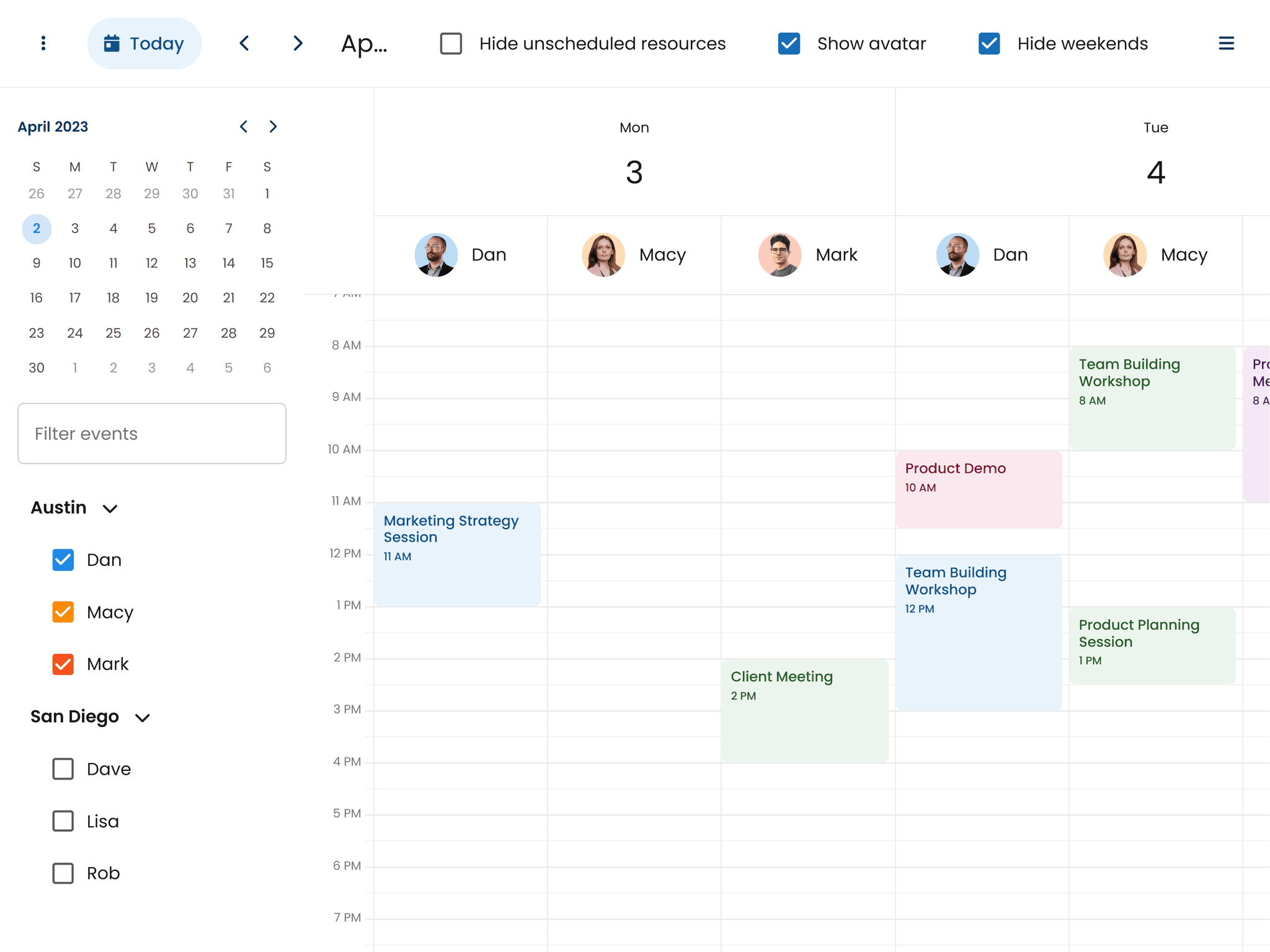Select Dave under San Diego
The width and height of the screenshot is (1270, 952).
[x=63, y=769]
